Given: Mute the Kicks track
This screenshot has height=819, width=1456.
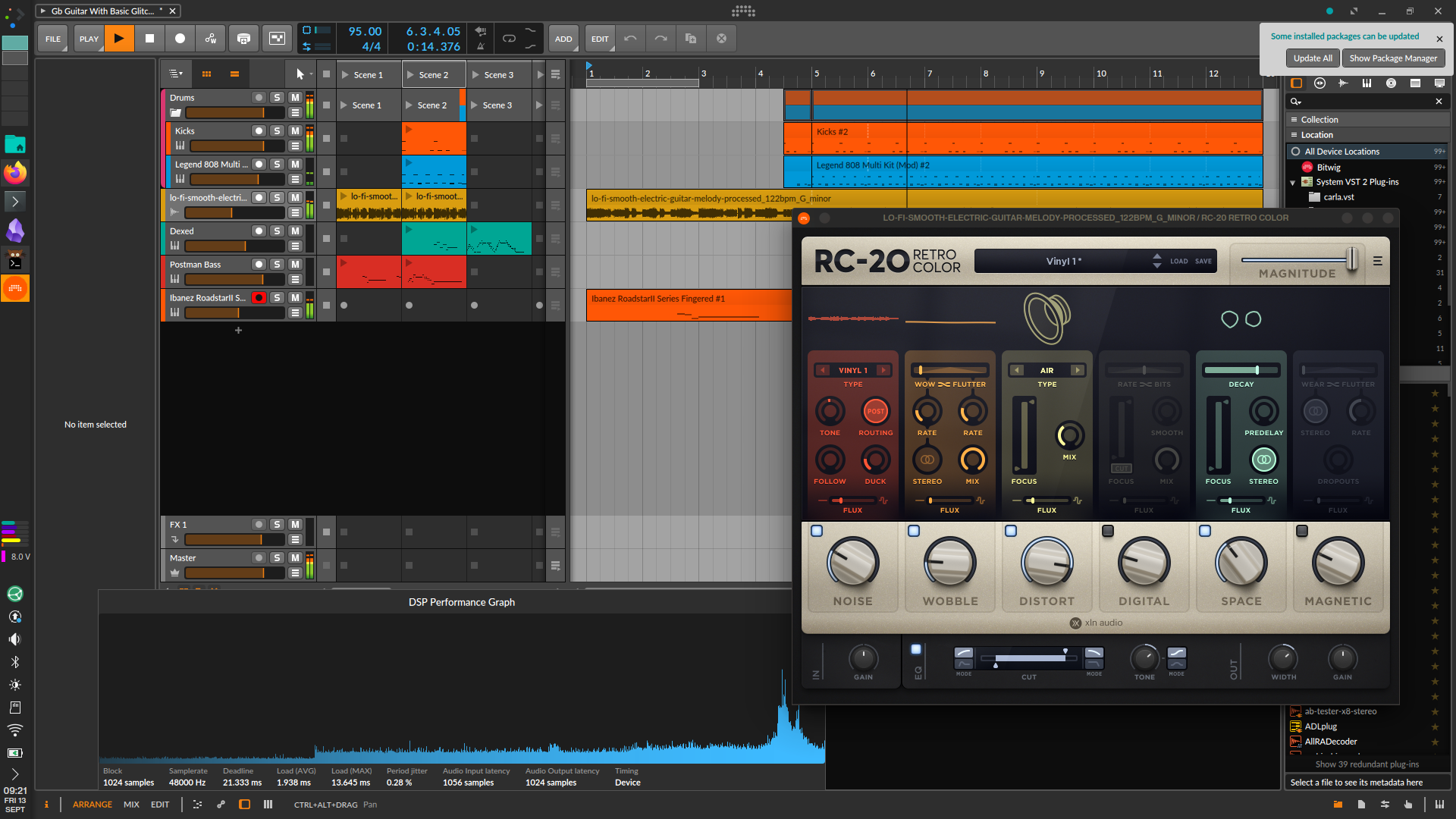Looking at the screenshot, I should pyautogui.click(x=295, y=131).
